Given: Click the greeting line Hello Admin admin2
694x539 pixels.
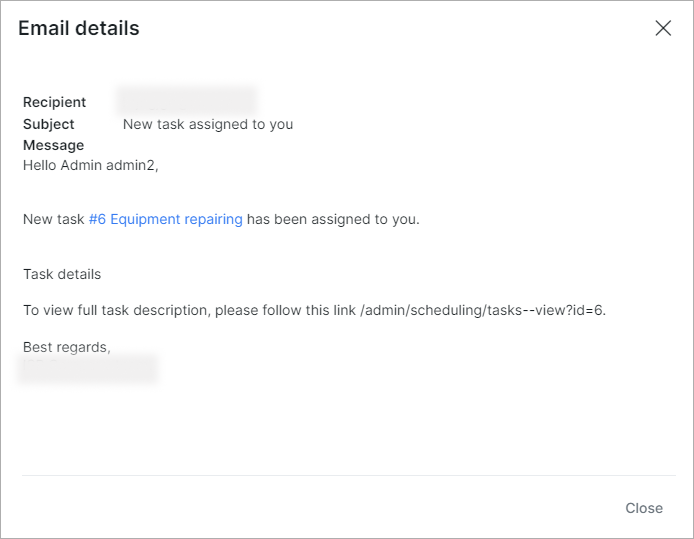Looking at the screenshot, I should pos(91,165).
